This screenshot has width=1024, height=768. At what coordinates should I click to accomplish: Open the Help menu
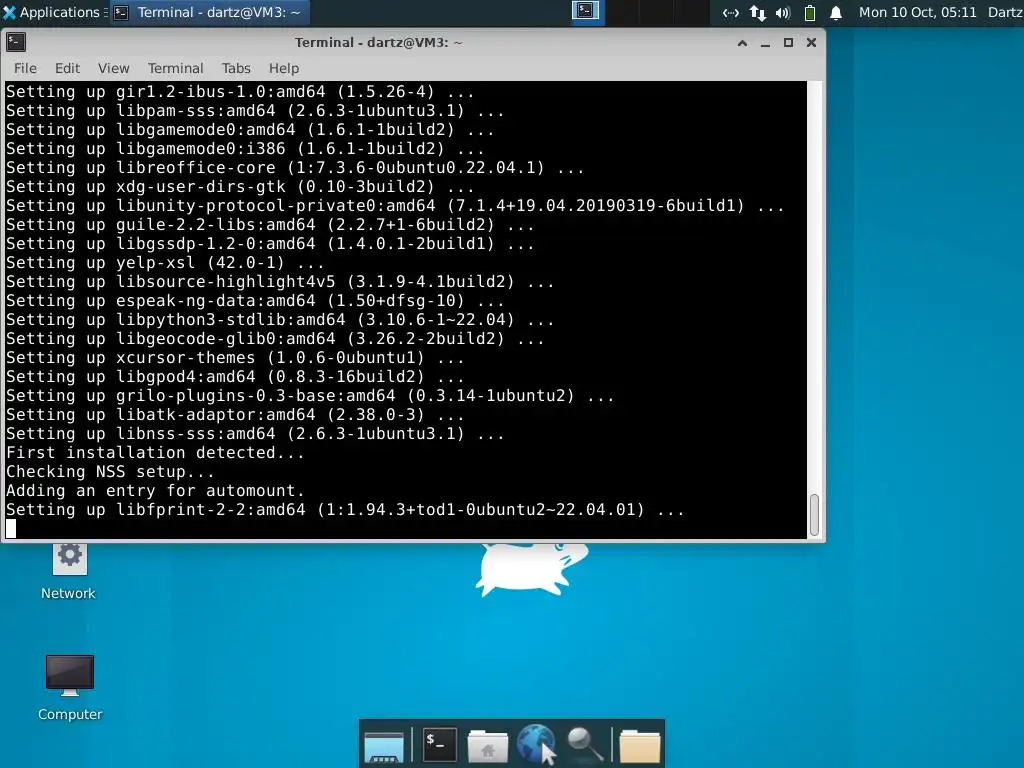point(284,68)
